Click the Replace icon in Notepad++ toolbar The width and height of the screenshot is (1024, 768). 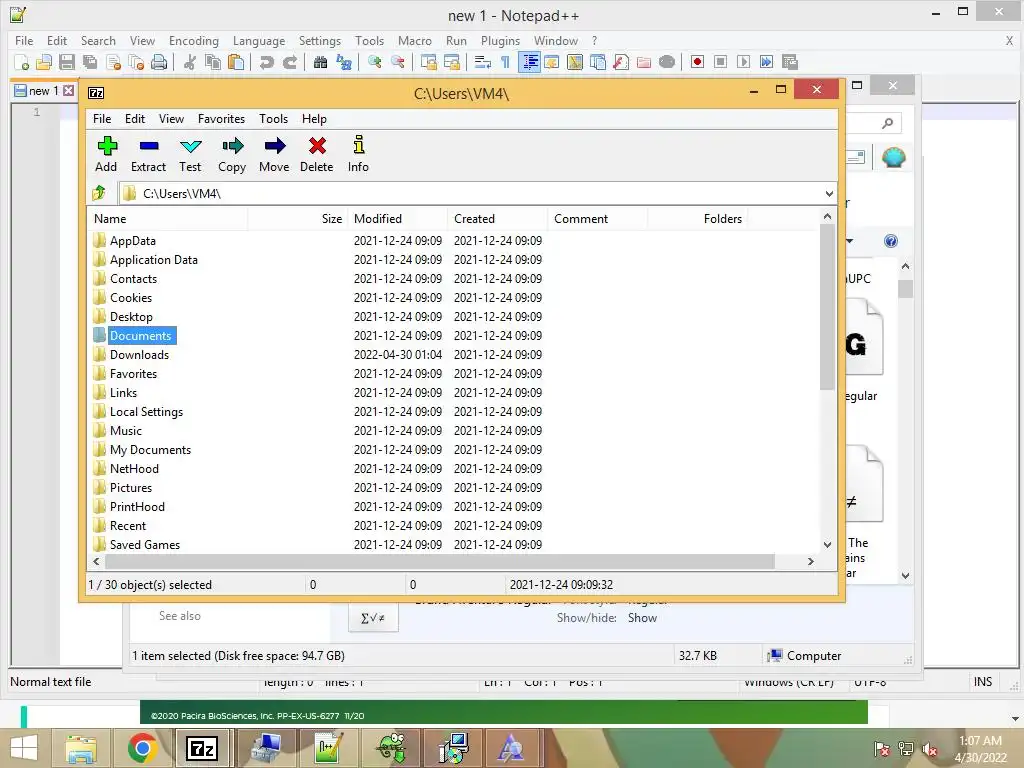[x=344, y=62]
